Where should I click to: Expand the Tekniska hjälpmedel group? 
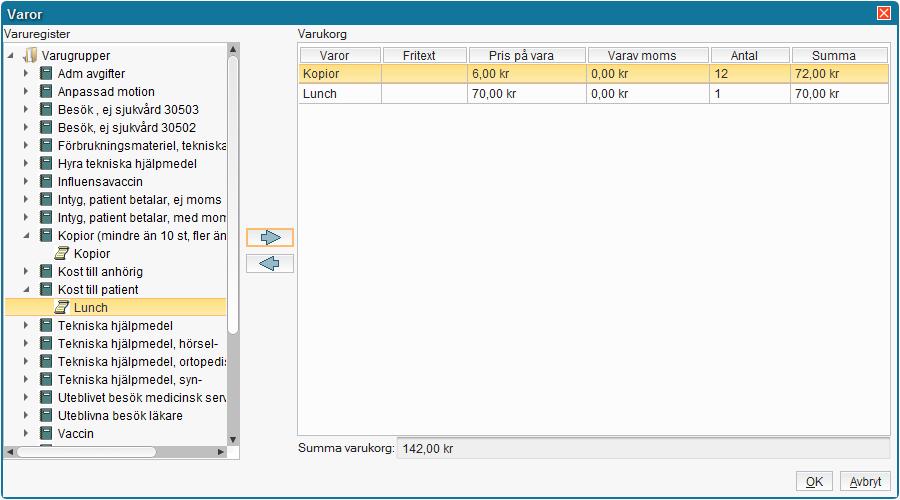click(x=26, y=325)
